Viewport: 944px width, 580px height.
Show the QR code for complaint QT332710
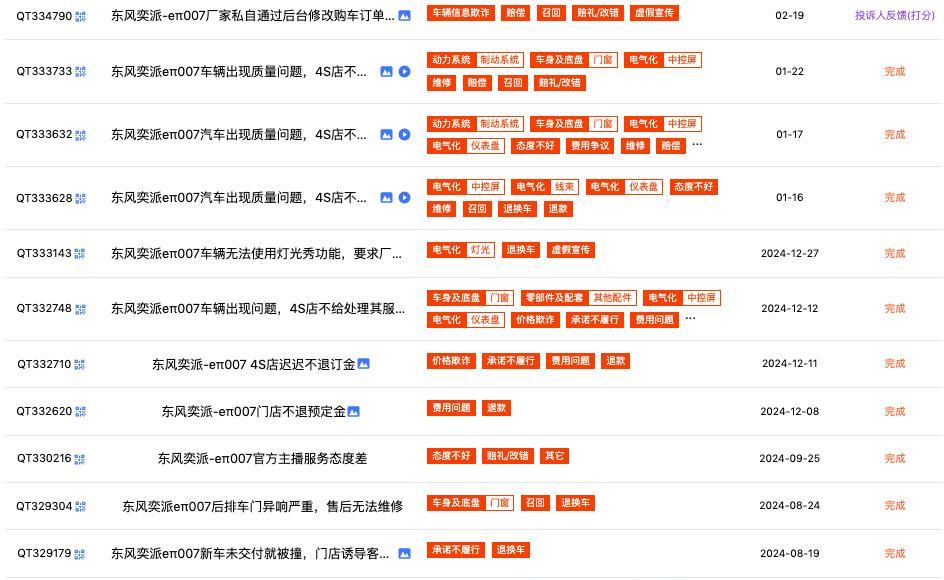pyautogui.click(x=79, y=364)
